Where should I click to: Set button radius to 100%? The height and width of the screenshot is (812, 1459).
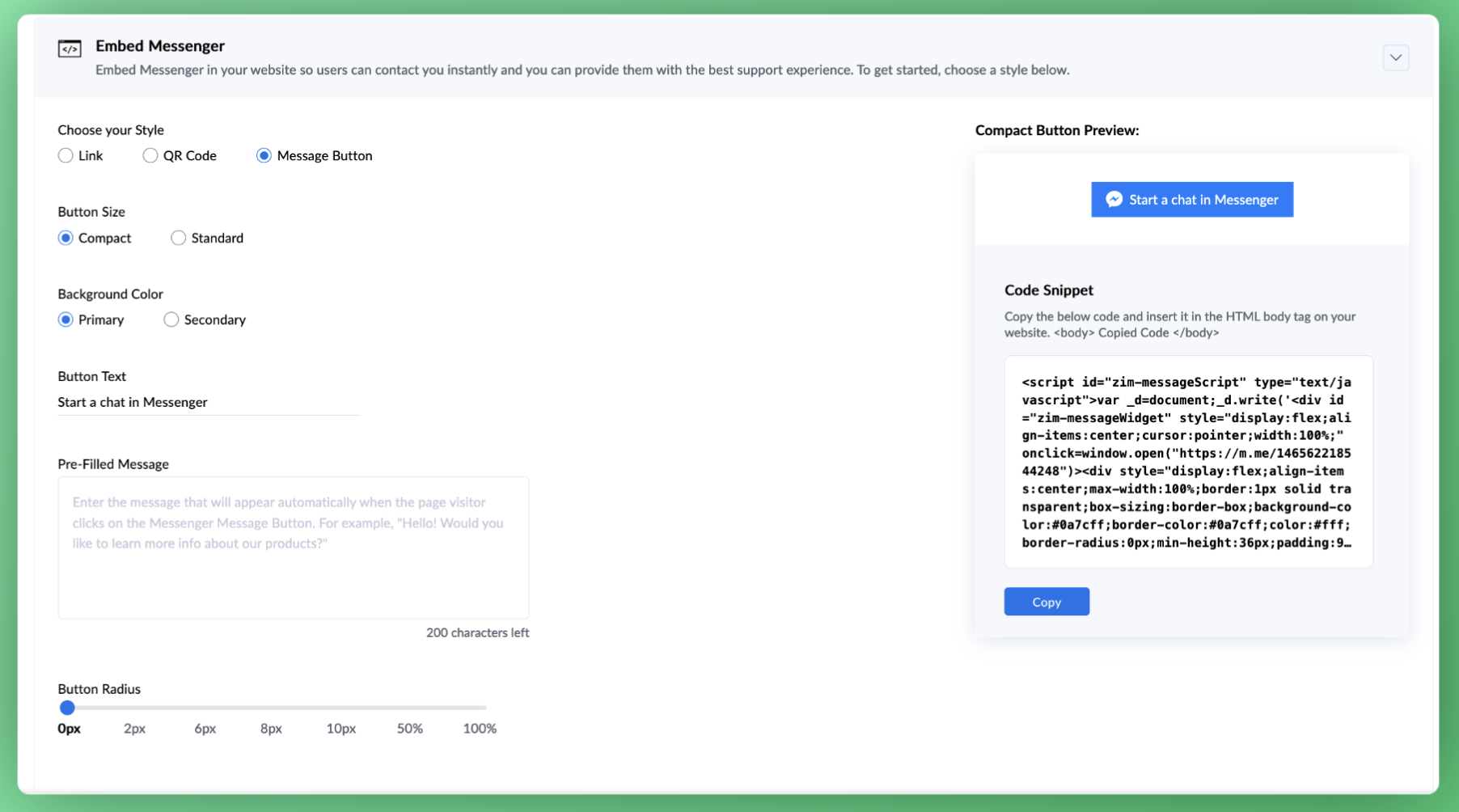click(480, 728)
